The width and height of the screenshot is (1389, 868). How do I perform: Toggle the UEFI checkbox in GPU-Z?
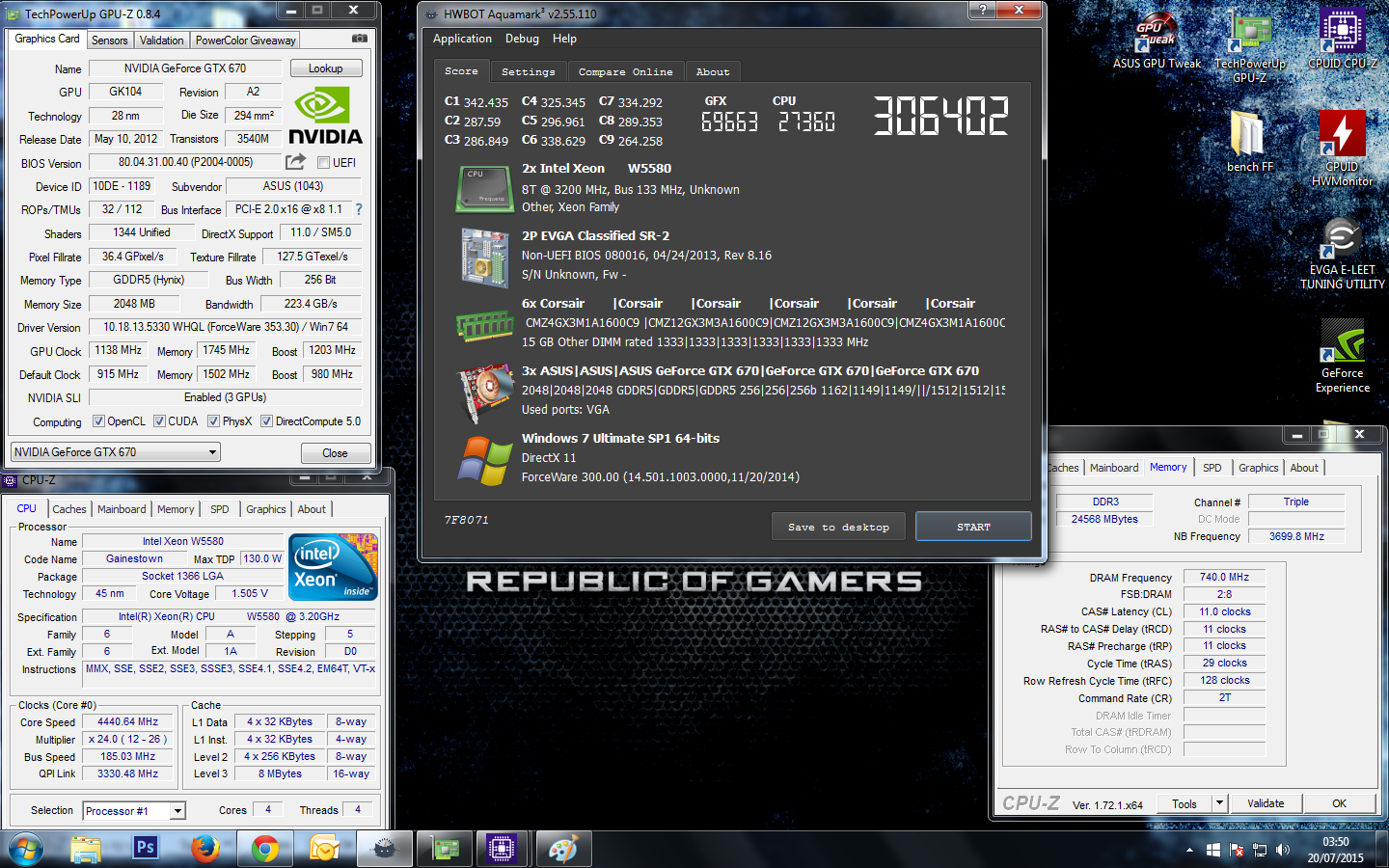point(324,162)
